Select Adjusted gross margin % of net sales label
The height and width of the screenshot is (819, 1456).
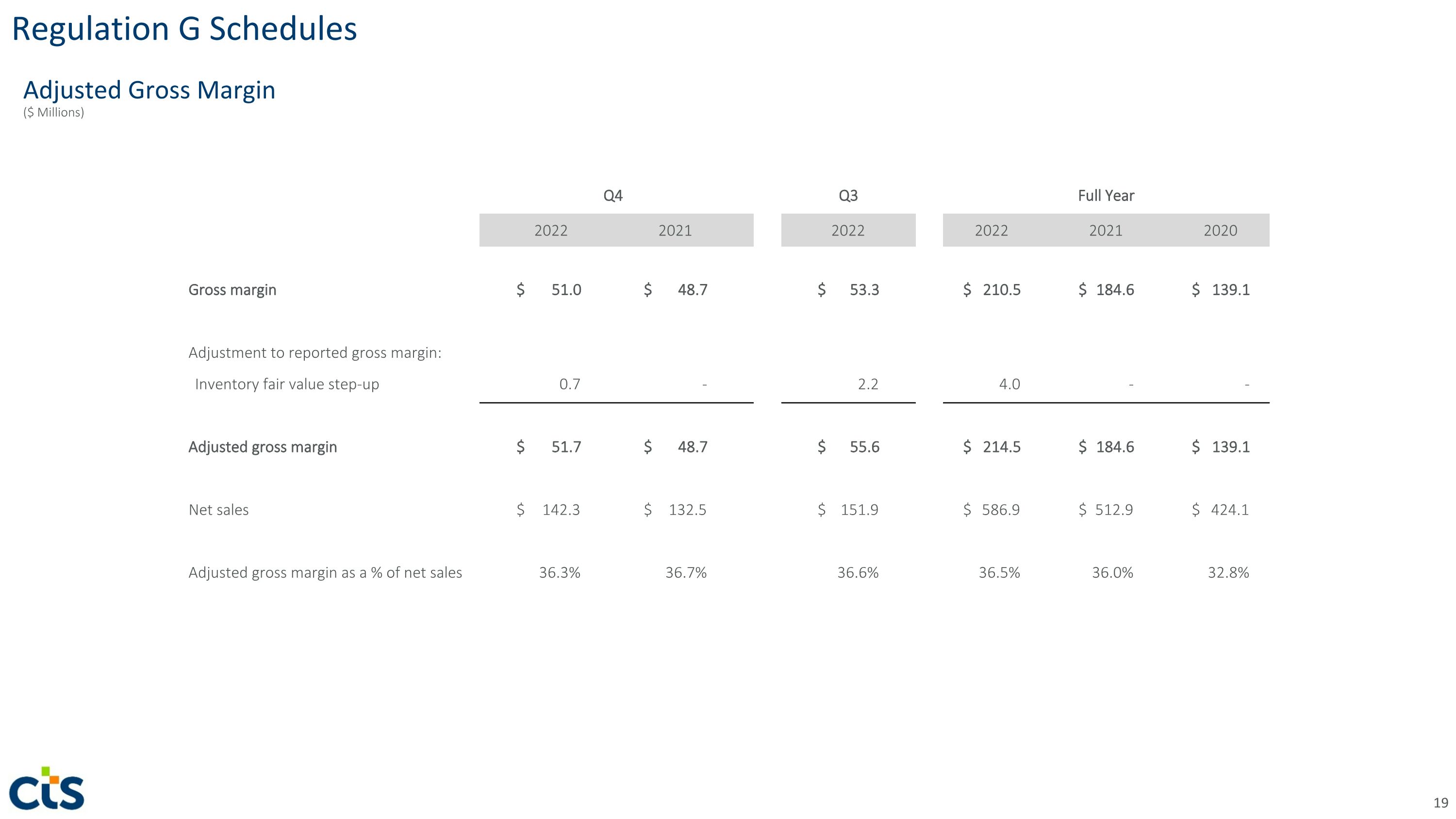(x=325, y=572)
